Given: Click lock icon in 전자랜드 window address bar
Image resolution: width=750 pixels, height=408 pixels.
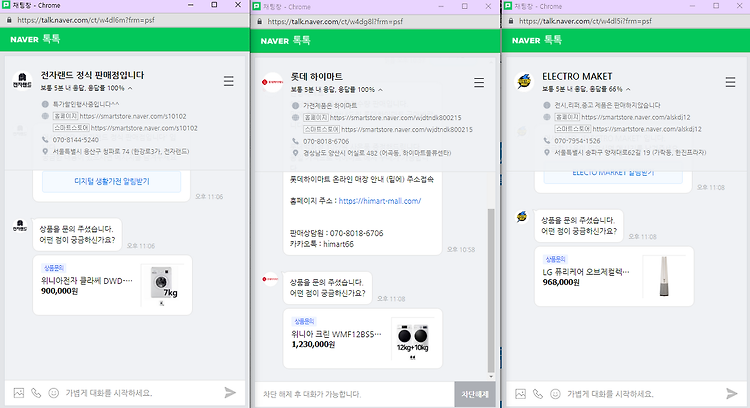Looking at the screenshot, I should 9,20.
